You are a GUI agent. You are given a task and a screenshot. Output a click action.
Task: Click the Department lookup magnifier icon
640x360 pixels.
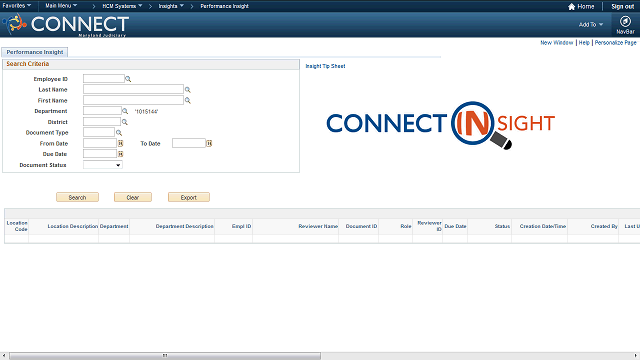125,111
